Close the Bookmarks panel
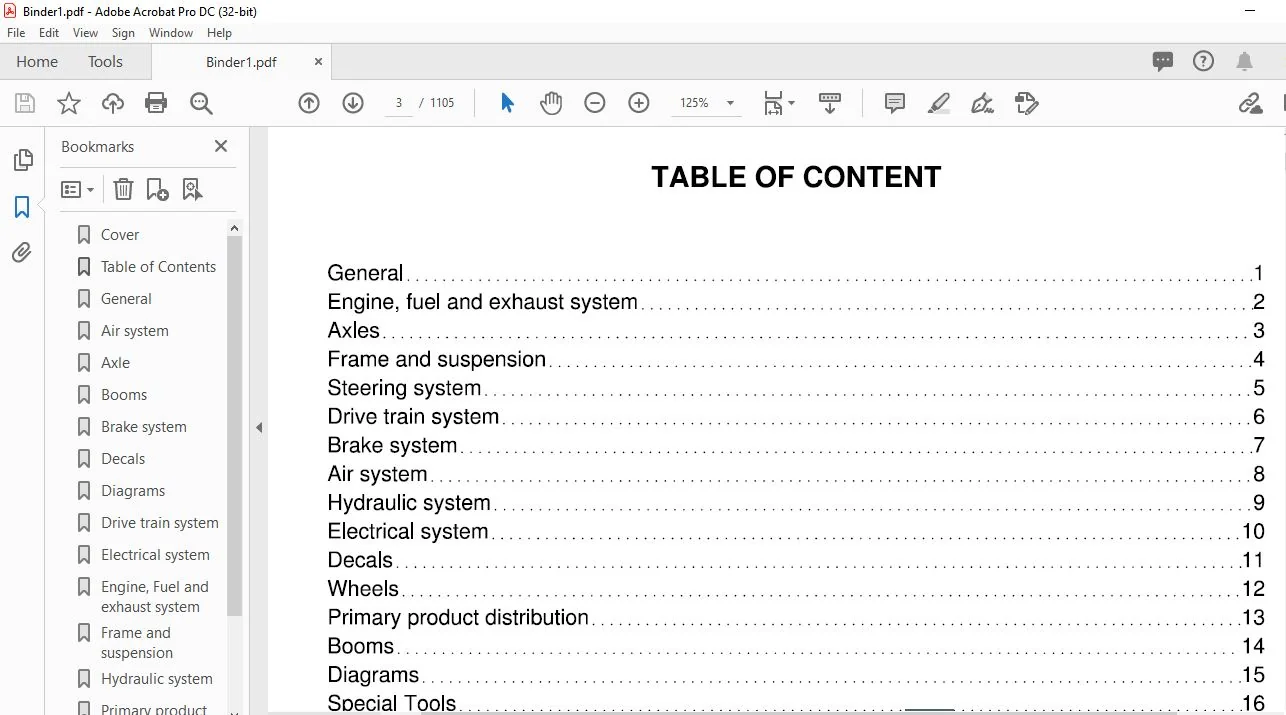 221,146
